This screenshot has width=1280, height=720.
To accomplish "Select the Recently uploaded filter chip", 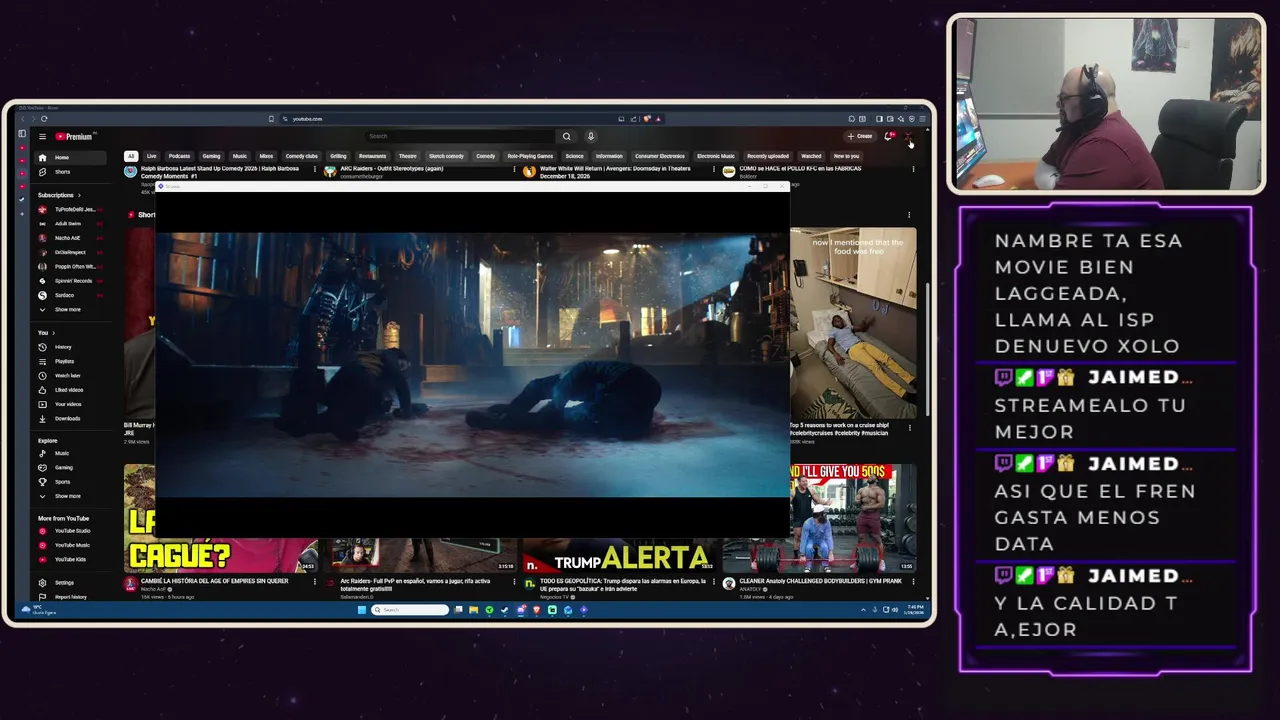I will tap(768, 156).
